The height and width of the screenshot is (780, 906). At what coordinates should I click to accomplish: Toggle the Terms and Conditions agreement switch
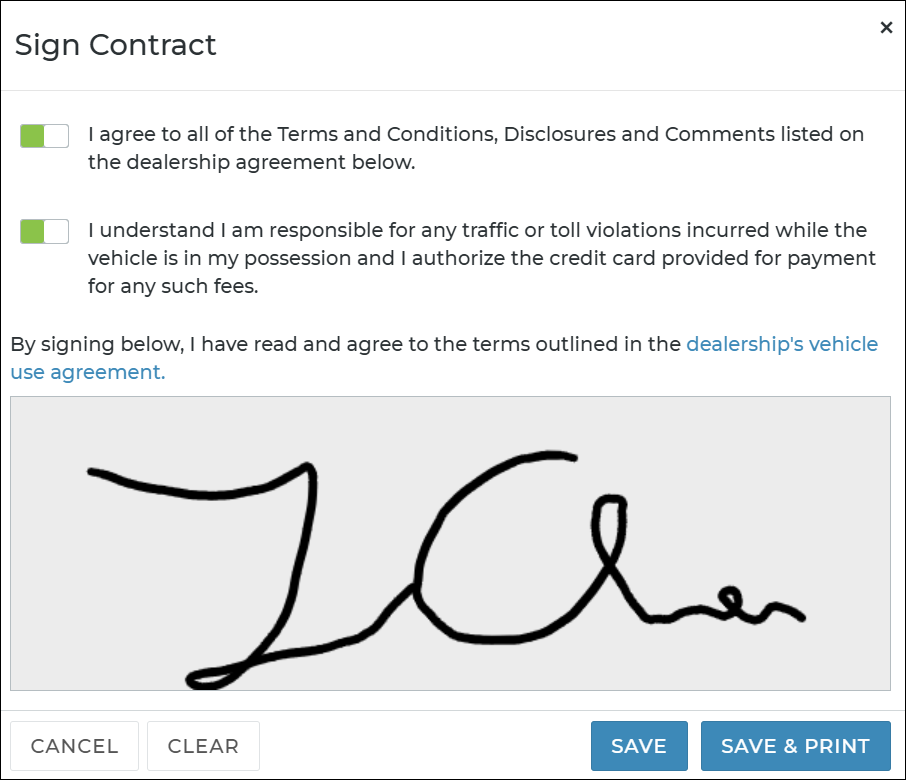(x=44, y=136)
